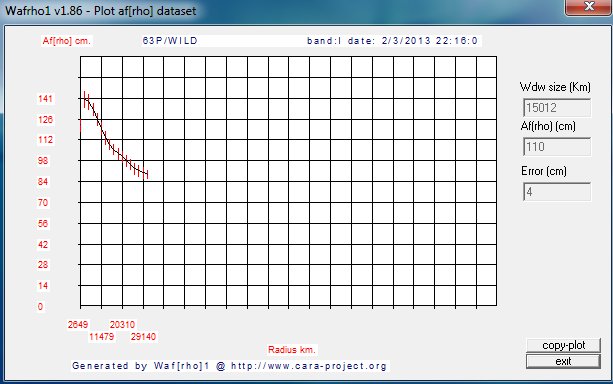Viewport: 613px width, 384px height.
Task: Click the cara-project.org URL footer text
Action: (x=309, y=366)
